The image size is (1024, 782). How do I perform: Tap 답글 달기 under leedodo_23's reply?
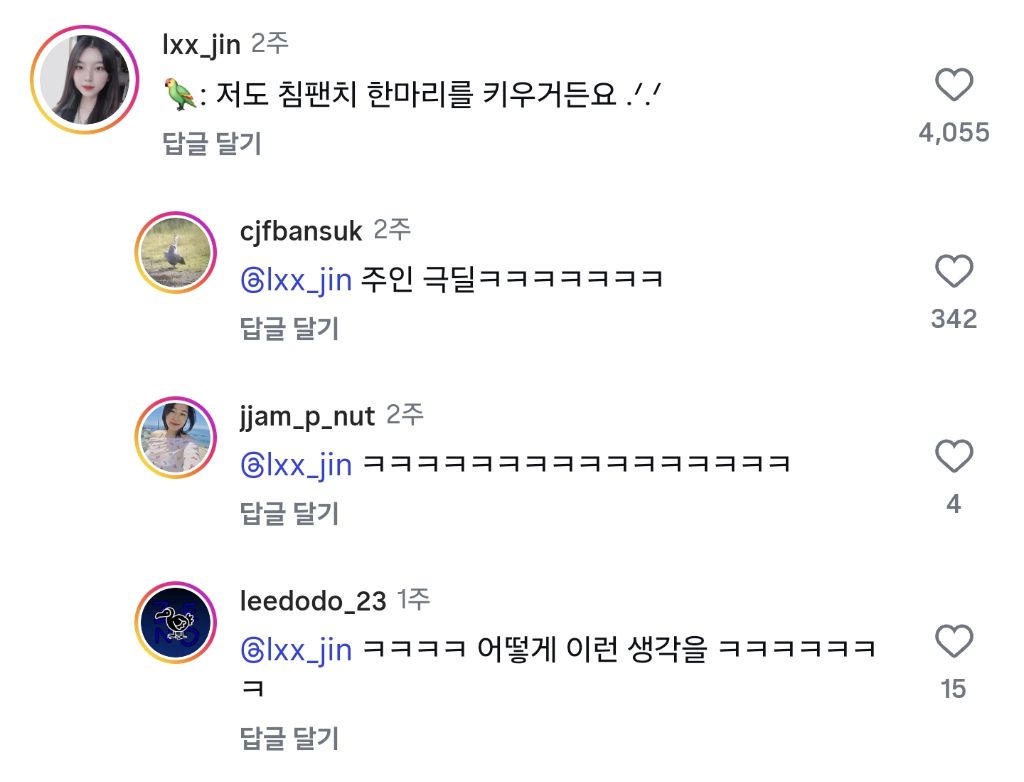click(x=290, y=739)
